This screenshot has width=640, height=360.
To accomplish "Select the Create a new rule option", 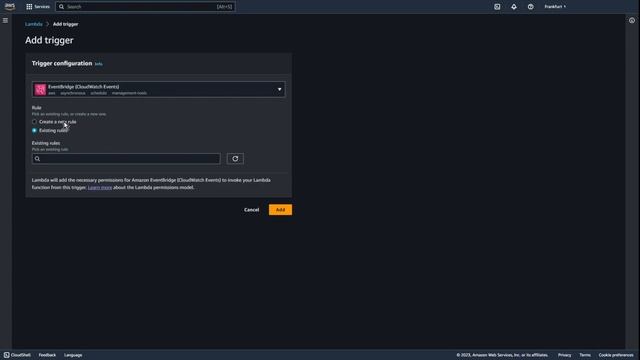I will coord(34,122).
